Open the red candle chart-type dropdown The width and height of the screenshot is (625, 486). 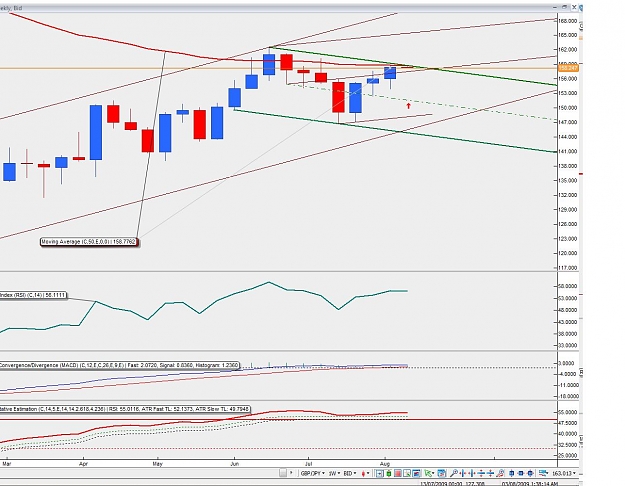click(366, 473)
